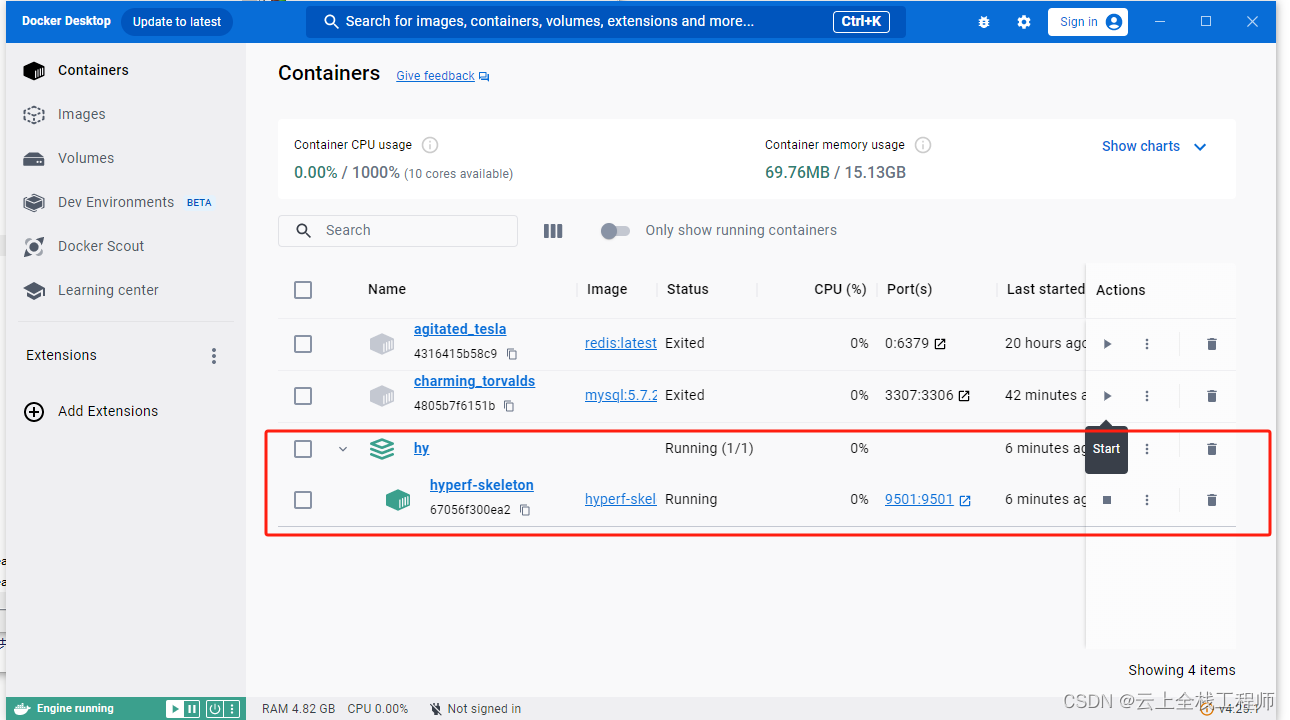Viewport: 1290px width, 720px height.
Task: Delete the agitated_tesla container
Action: point(1212,344)
